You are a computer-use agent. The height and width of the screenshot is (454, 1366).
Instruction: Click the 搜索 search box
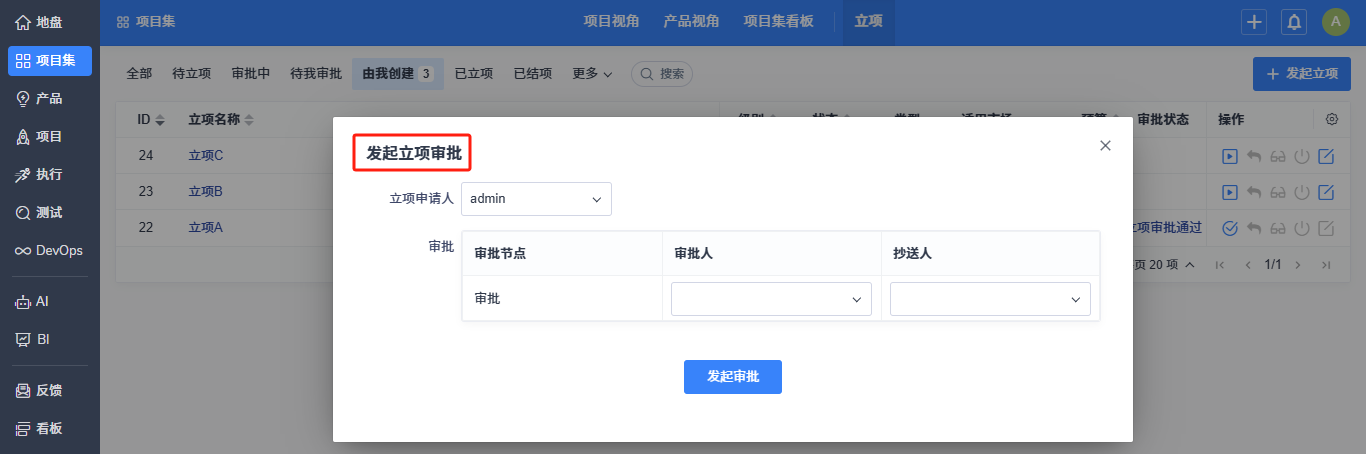click(x=662, y=74)
